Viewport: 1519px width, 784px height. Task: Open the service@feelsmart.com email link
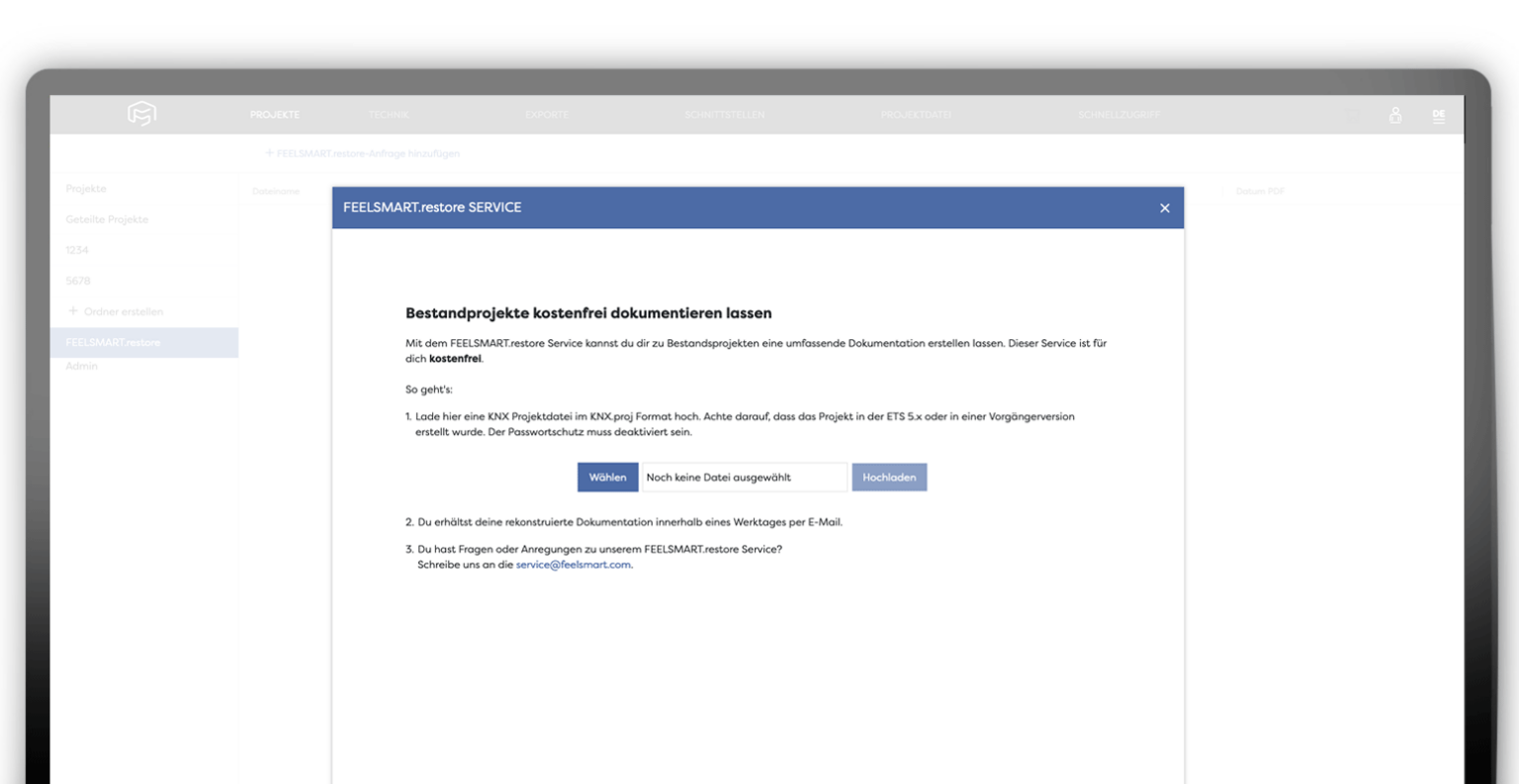(574, 565)
